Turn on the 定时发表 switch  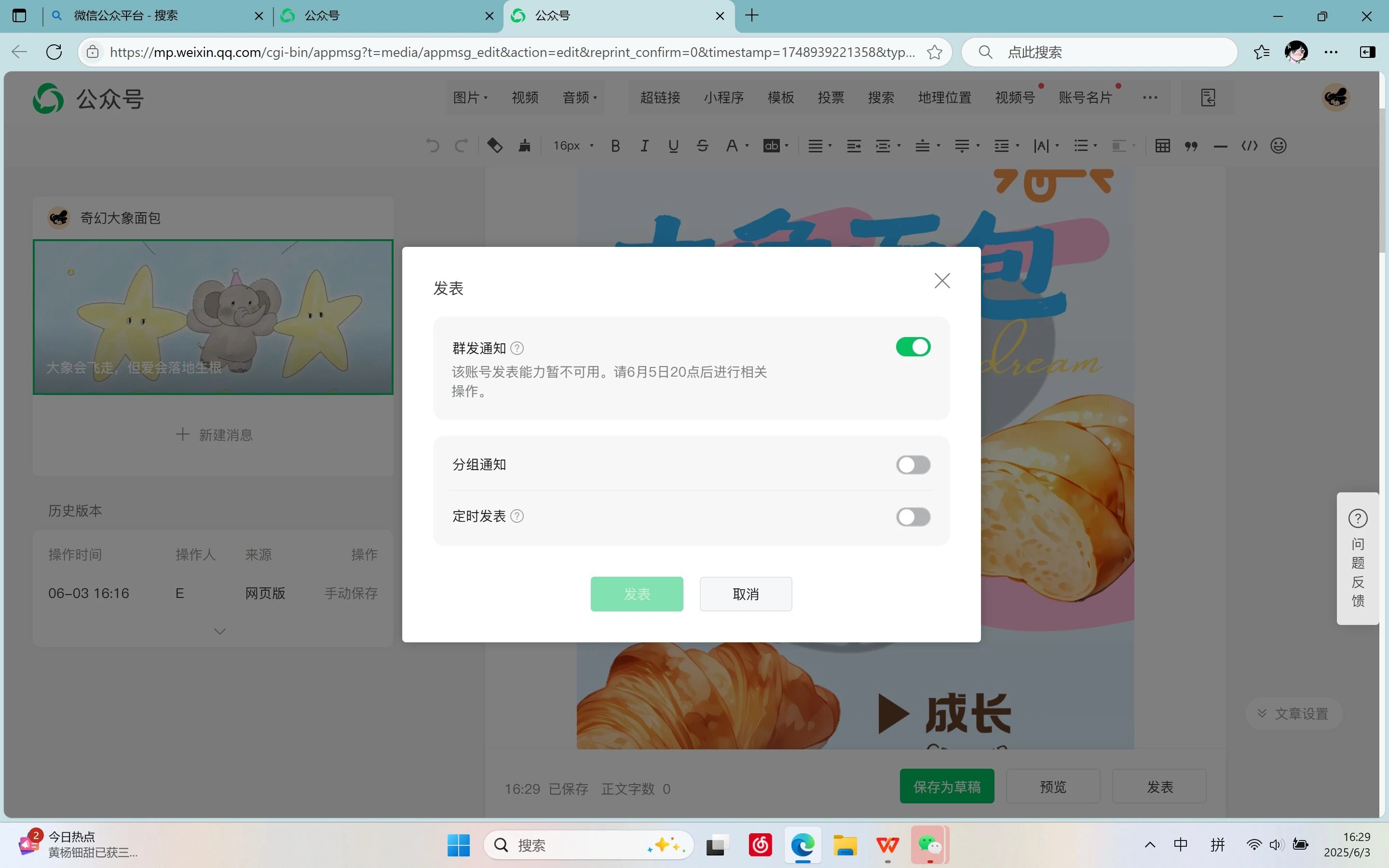click(x=912, y=516)
